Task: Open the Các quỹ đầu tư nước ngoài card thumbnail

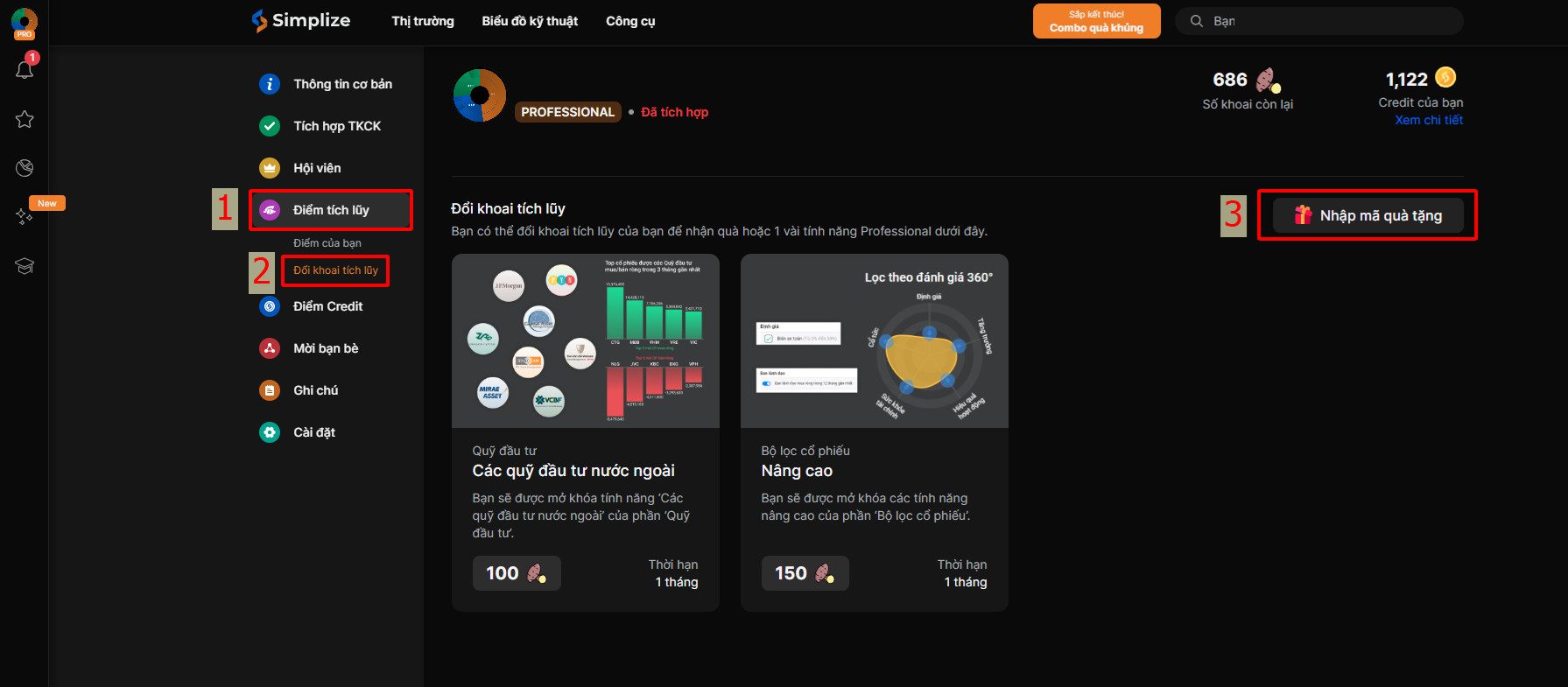Action: pyautogui.click(x=585, y=341)
